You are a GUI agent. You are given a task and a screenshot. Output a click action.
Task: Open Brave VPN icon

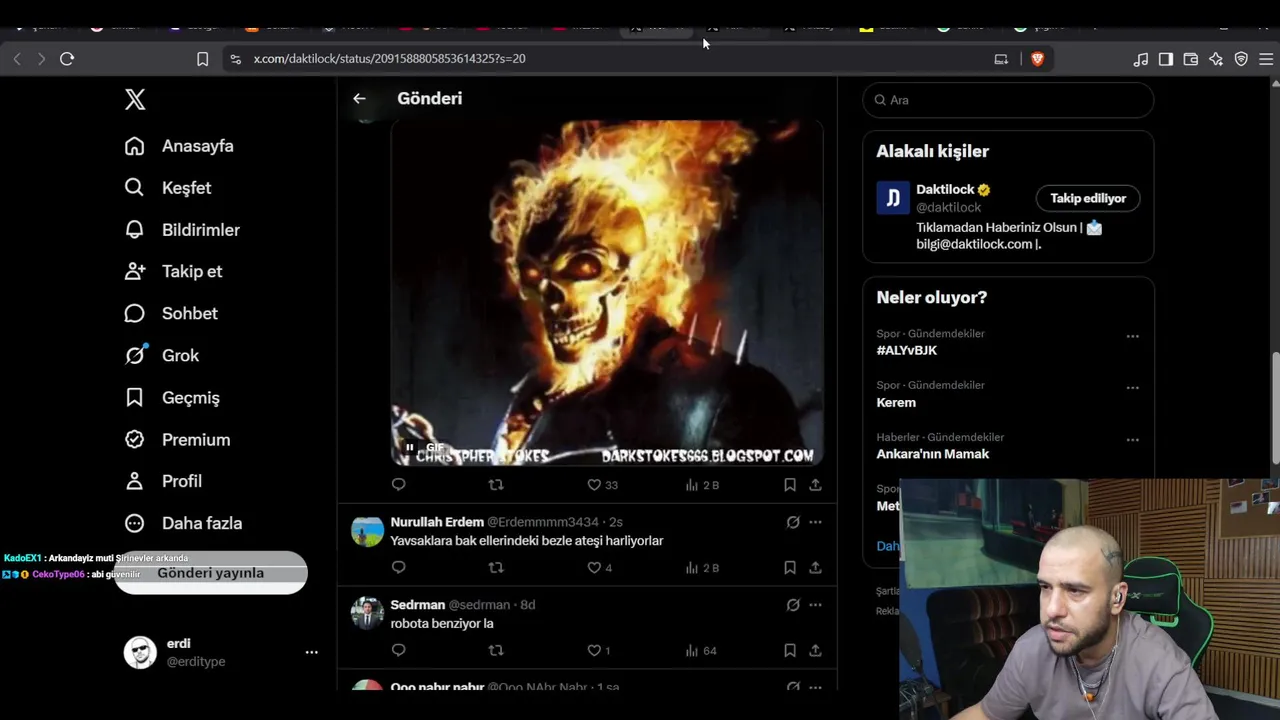pyautogui.click(x=1241, y=59)
